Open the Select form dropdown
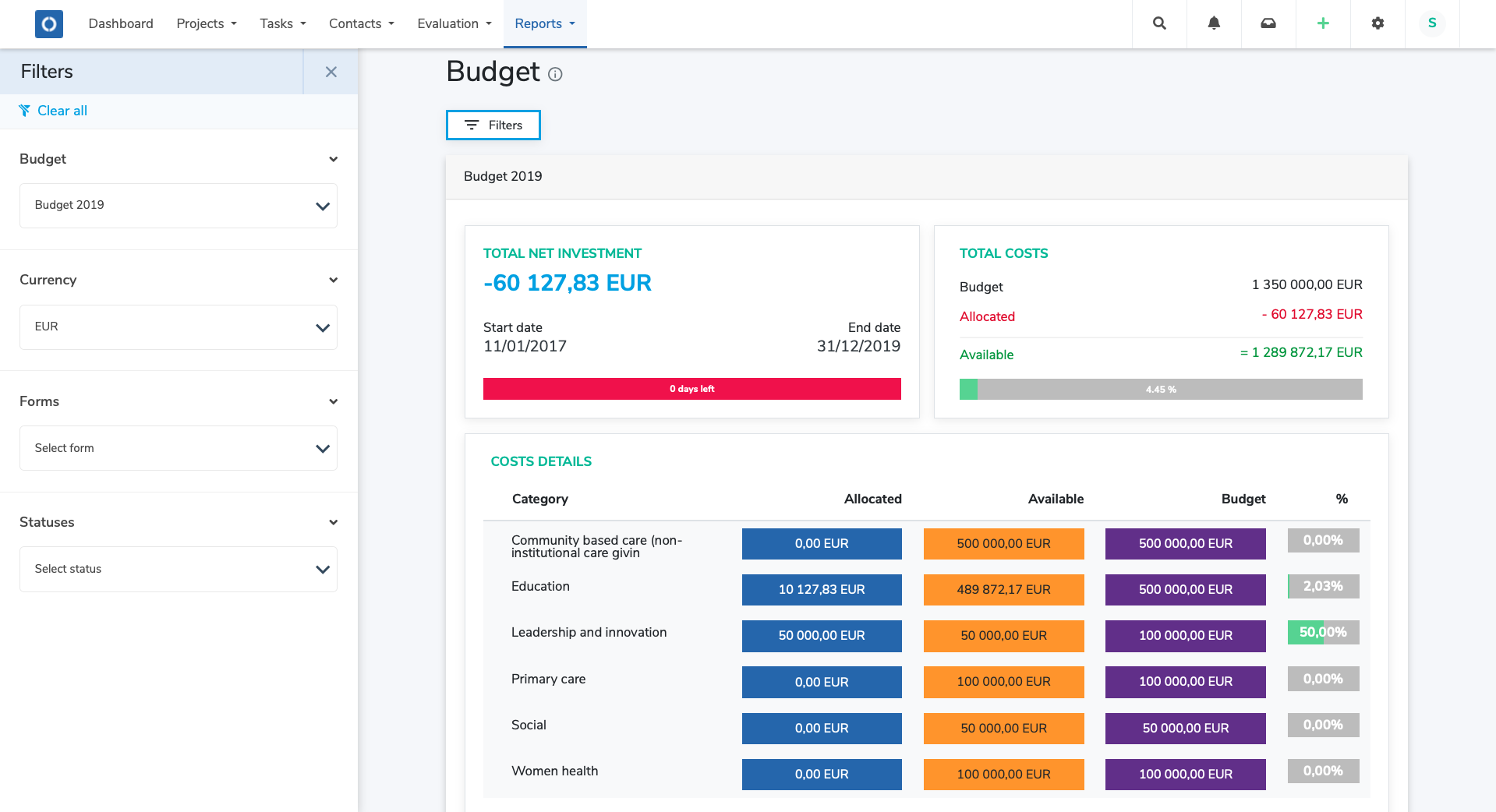 [x=178, y=448]
